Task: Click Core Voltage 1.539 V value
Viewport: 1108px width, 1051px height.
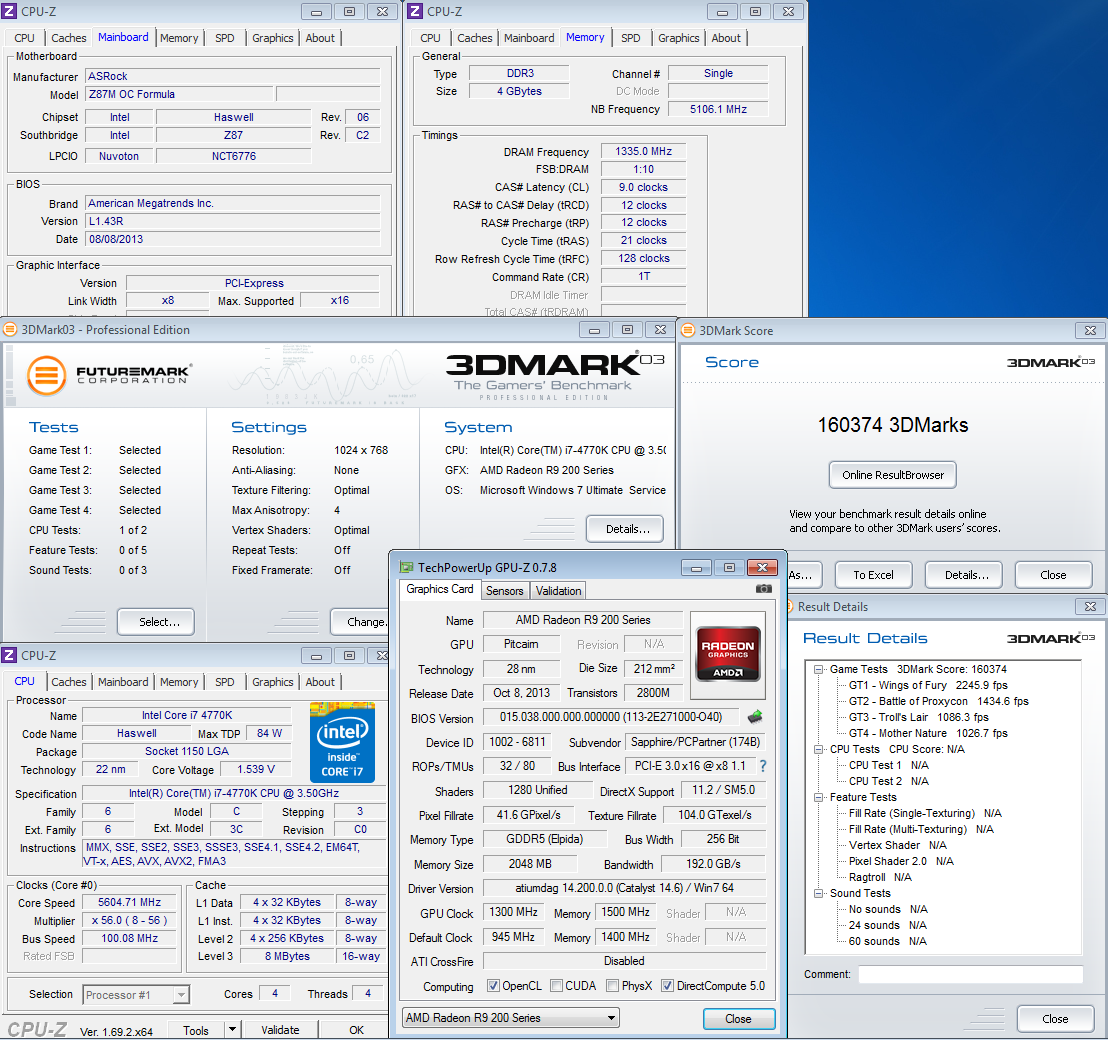Action: click(x=256, y=769)
